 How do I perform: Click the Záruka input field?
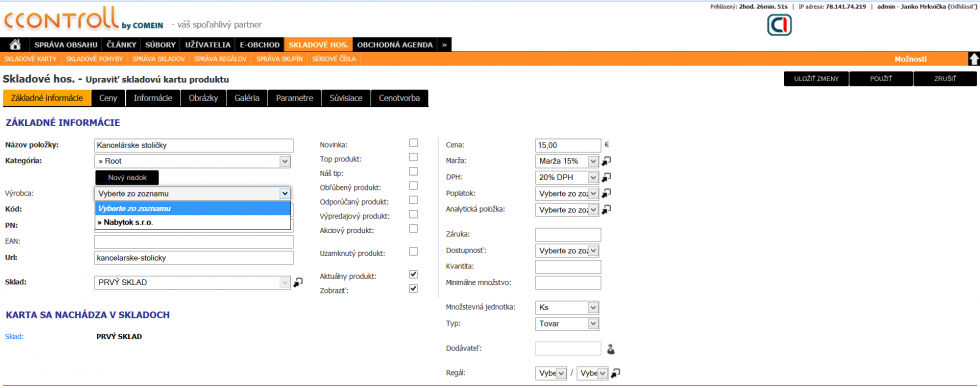[x=568, y=235]
